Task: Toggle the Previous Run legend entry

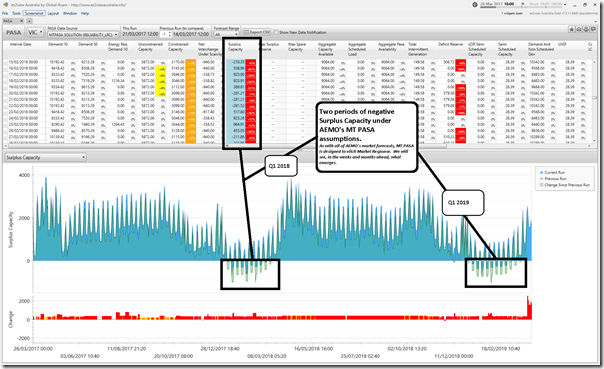Action: coord(553,179)
